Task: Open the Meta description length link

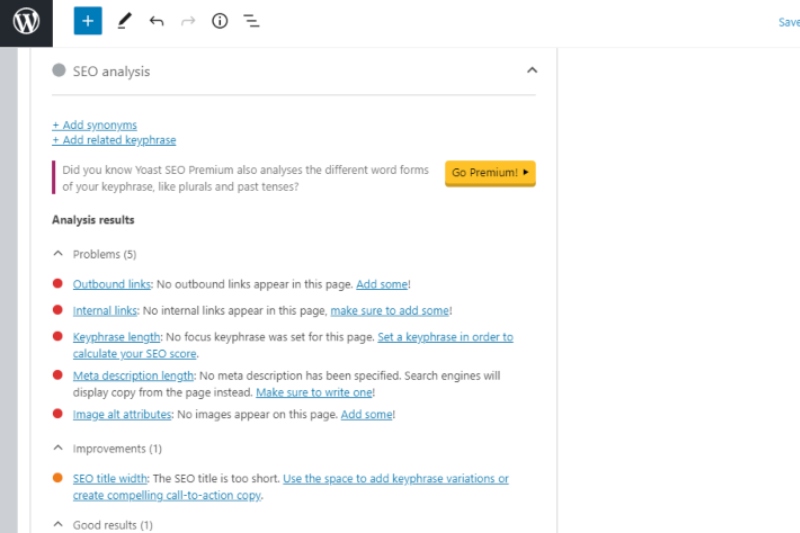Action: tap(133, 376)
